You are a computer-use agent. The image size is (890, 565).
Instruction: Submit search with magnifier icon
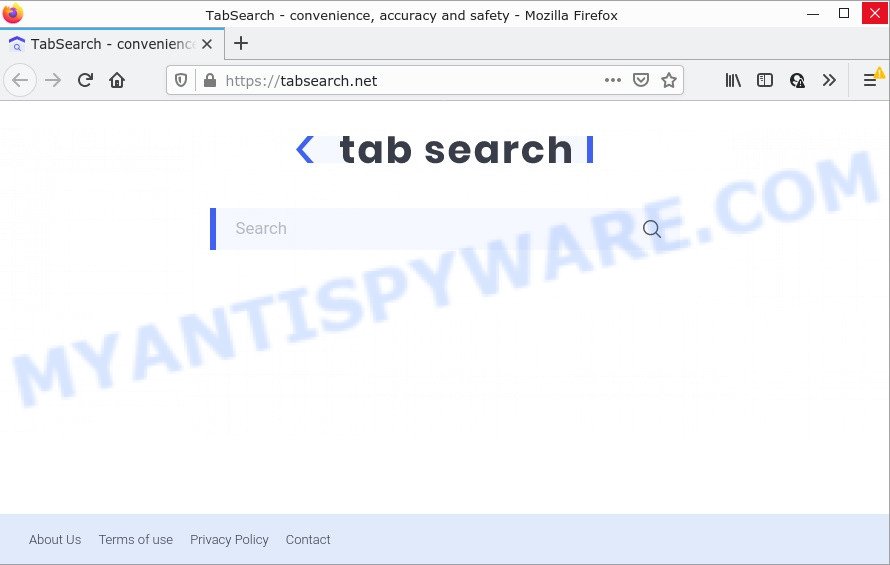pyautogui.click(x=652, y=229)
